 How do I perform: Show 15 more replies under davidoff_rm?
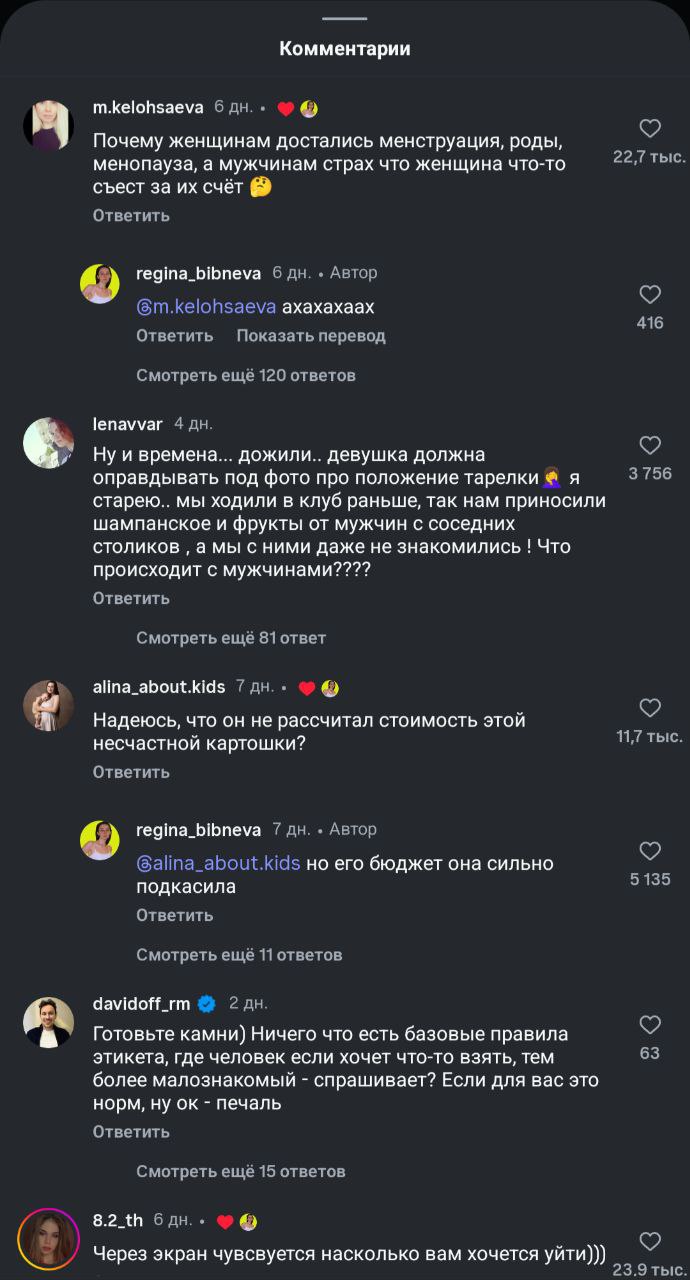coord(241,1171)
